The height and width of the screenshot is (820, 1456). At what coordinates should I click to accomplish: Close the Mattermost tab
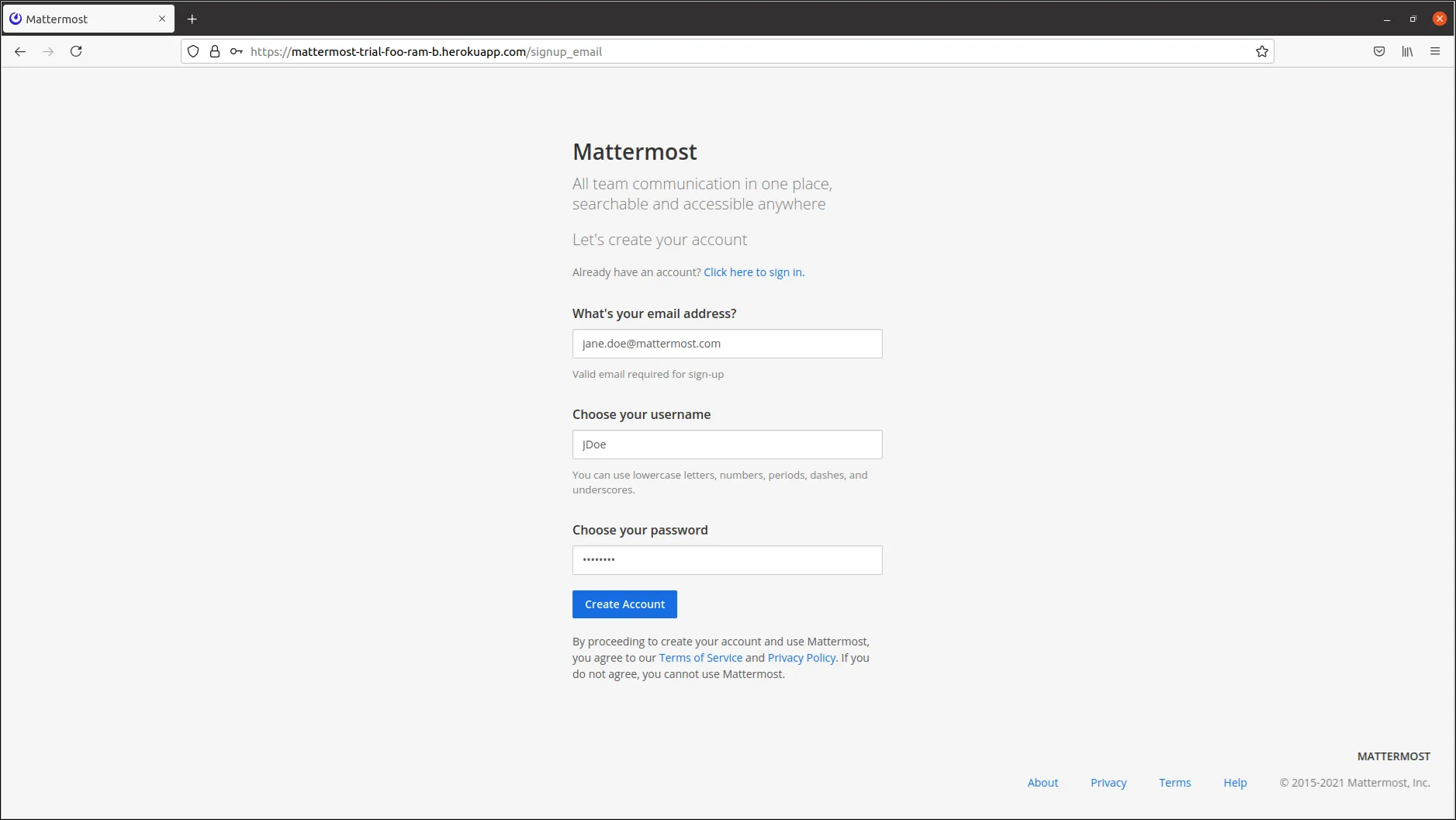click(162, 19)
